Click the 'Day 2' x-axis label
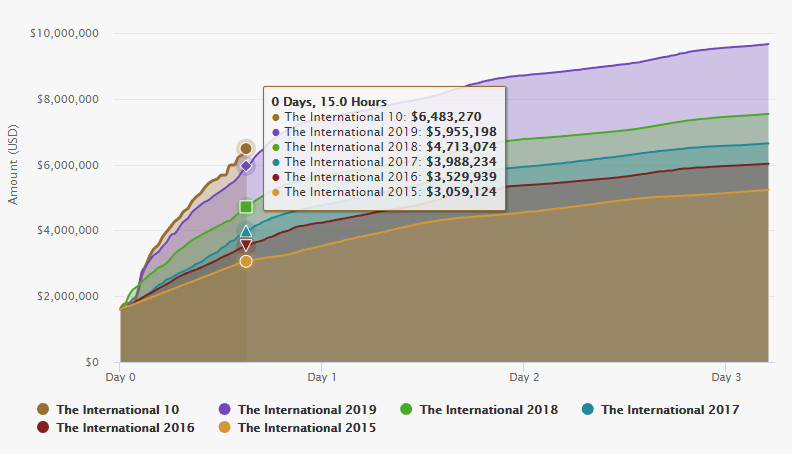The width and height of the screenshot is (792, 454). (x=524, y=377)
